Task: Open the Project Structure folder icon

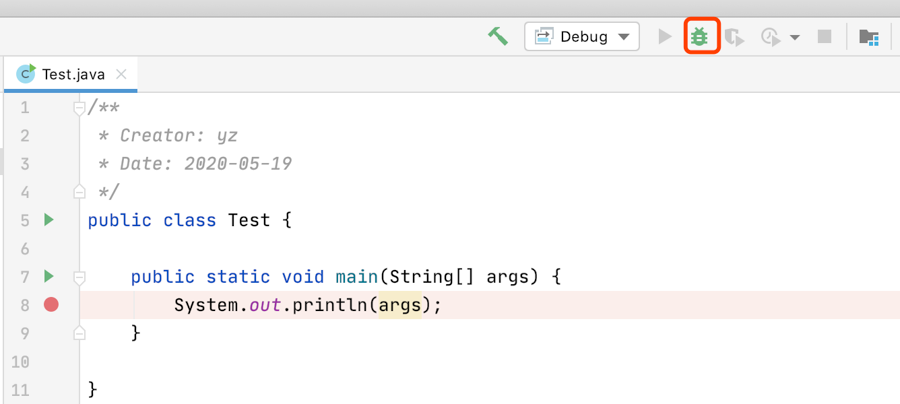Action: 869,37
